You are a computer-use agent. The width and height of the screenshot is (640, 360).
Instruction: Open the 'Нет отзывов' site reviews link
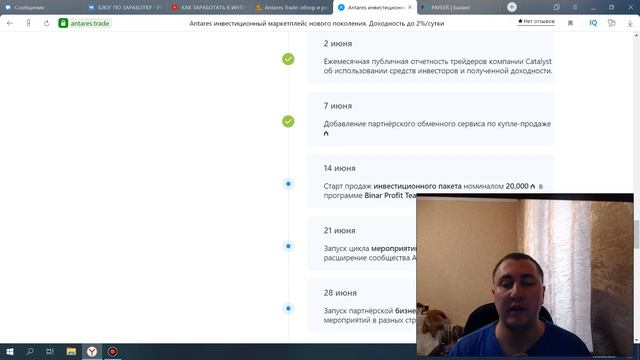pyautogui.click(x=536, y=21)
